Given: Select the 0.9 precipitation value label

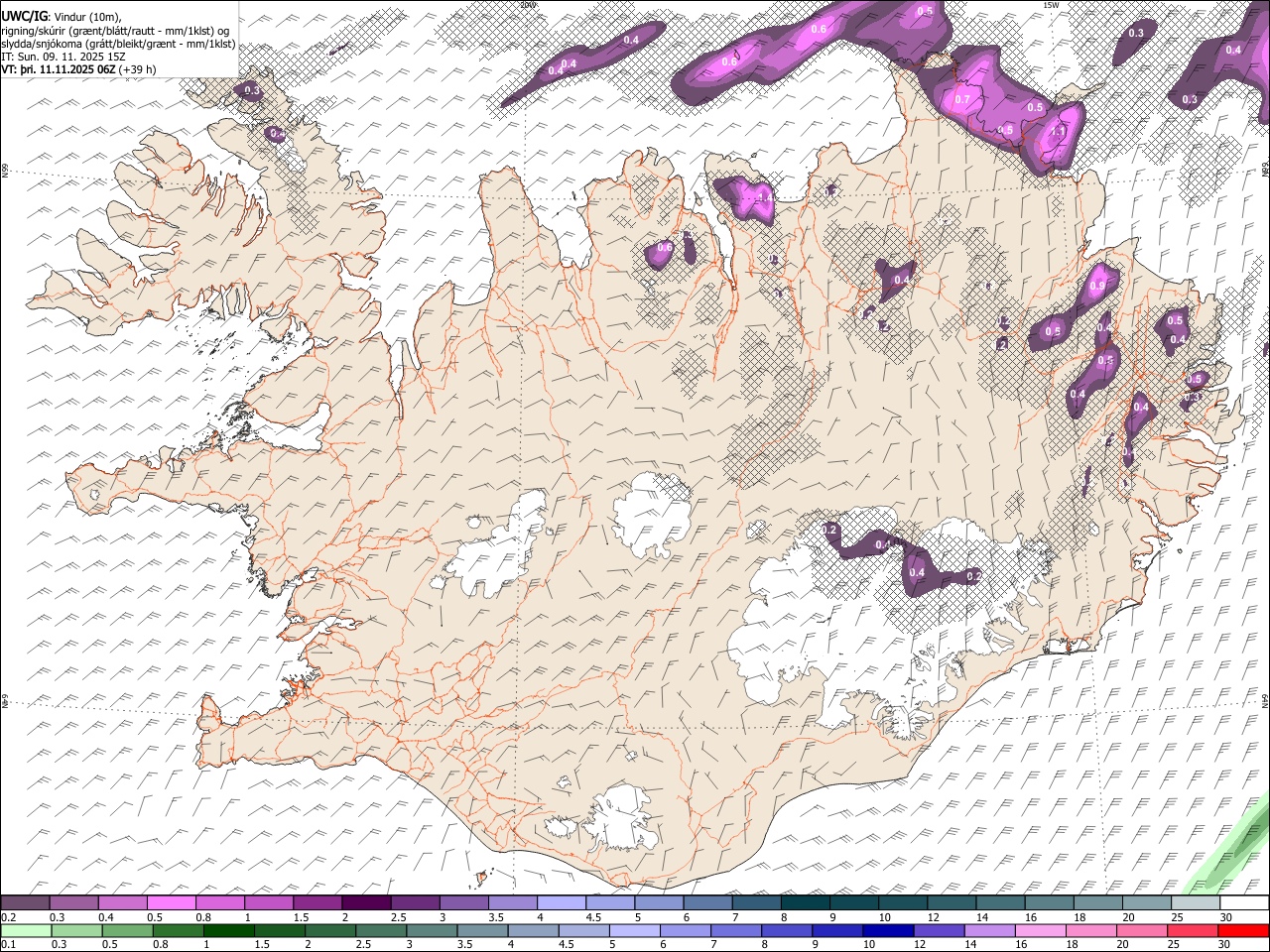Looking at the screenshot, I should (1096, 286).
